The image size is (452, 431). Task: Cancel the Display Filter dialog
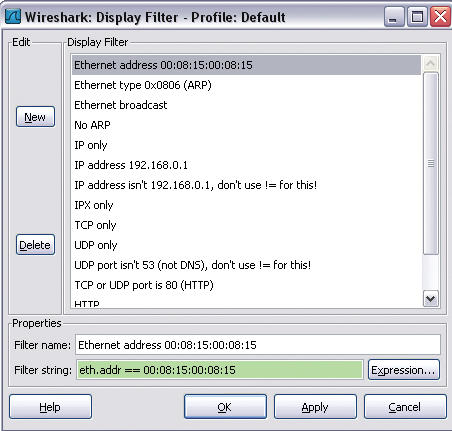405,407
